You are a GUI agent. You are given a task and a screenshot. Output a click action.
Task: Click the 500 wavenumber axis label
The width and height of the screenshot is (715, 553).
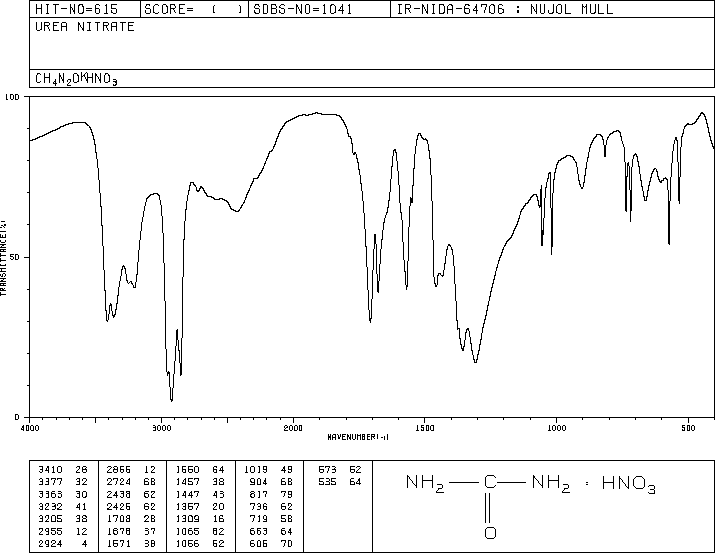click(x=688, y=428)
